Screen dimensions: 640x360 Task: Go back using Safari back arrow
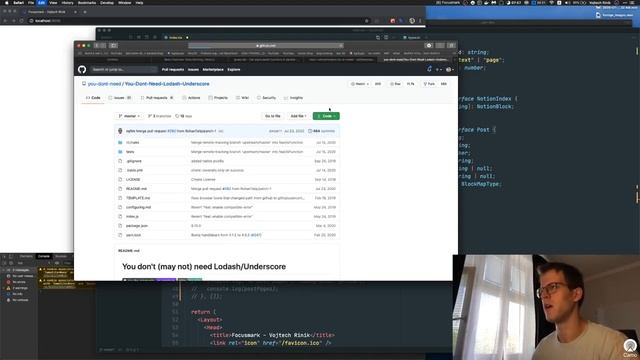coord(97,46)
